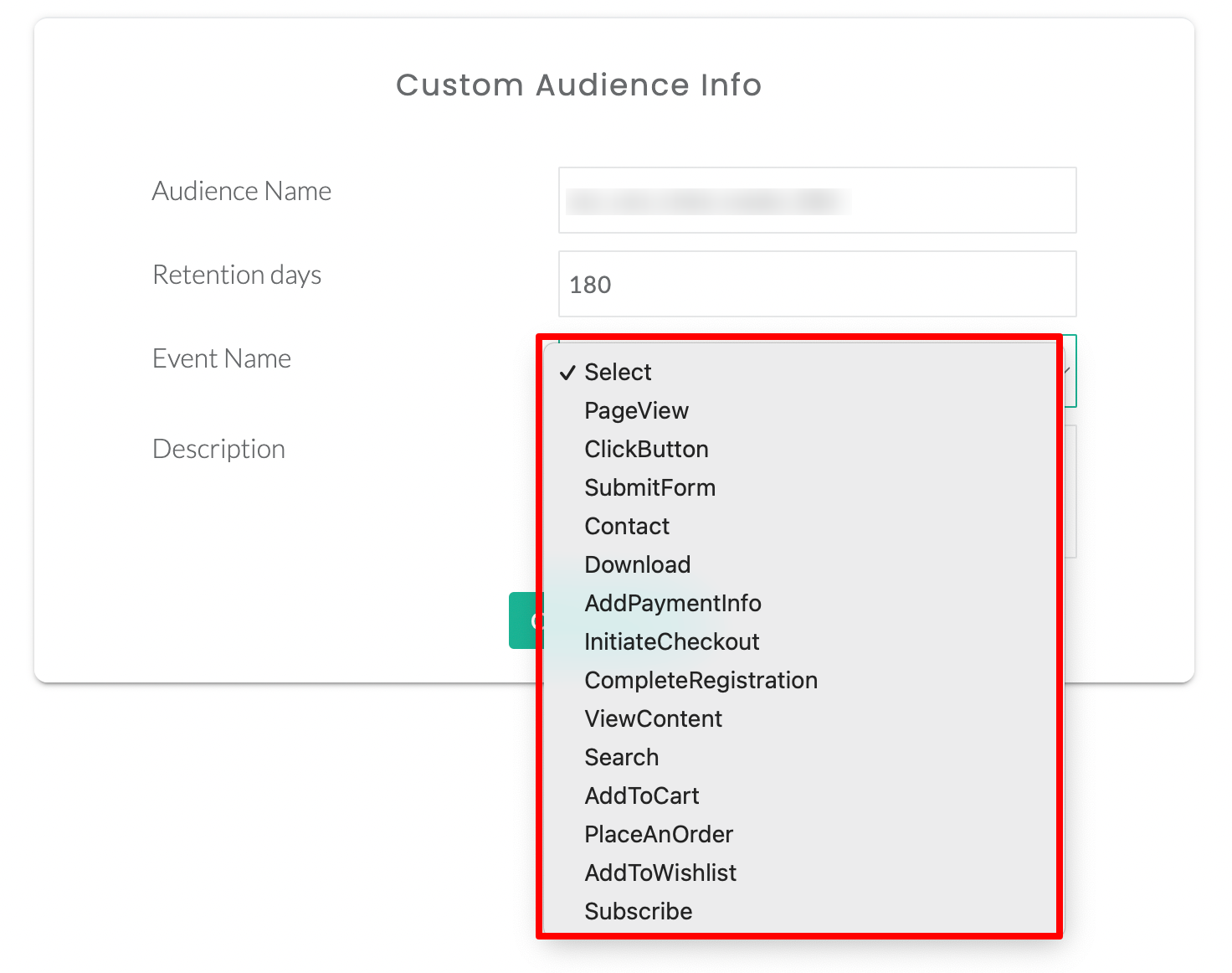
Task: Click the Custom Audience Info heading
Action: click(x=581, y=85)
